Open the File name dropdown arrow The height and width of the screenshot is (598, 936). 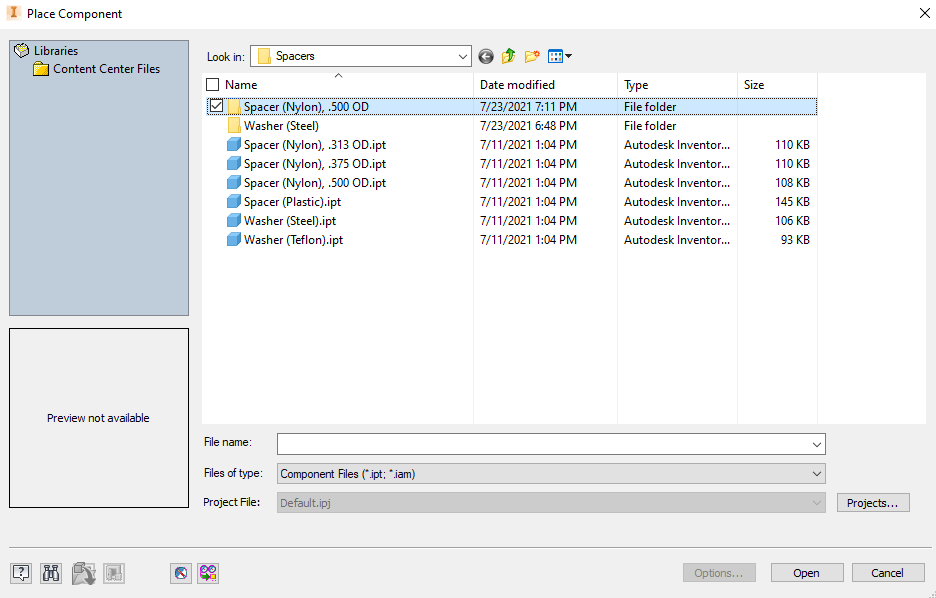pyautogui.click(x=816, y=445)
